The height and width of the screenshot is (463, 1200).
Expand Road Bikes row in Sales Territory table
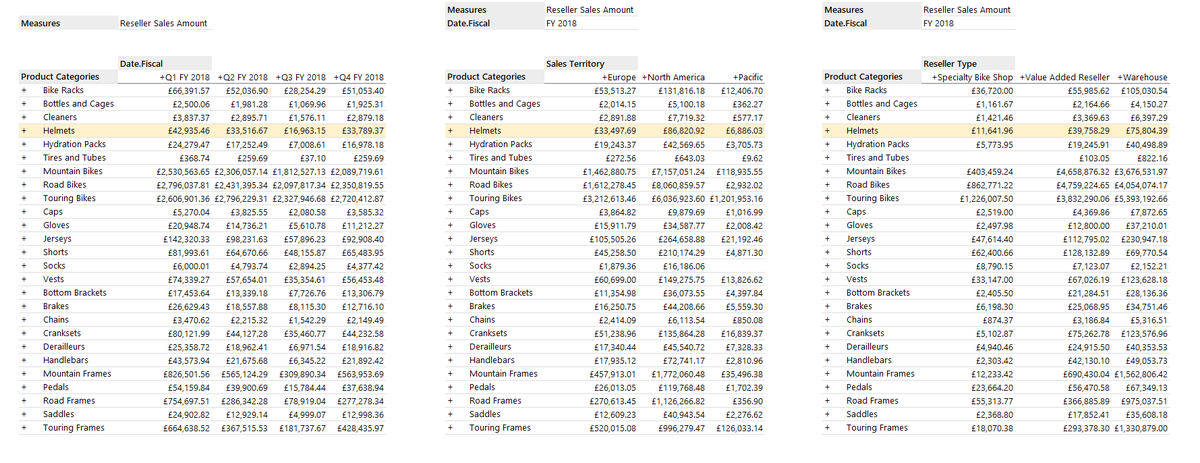pyautogui.click(x=450, y=185)
